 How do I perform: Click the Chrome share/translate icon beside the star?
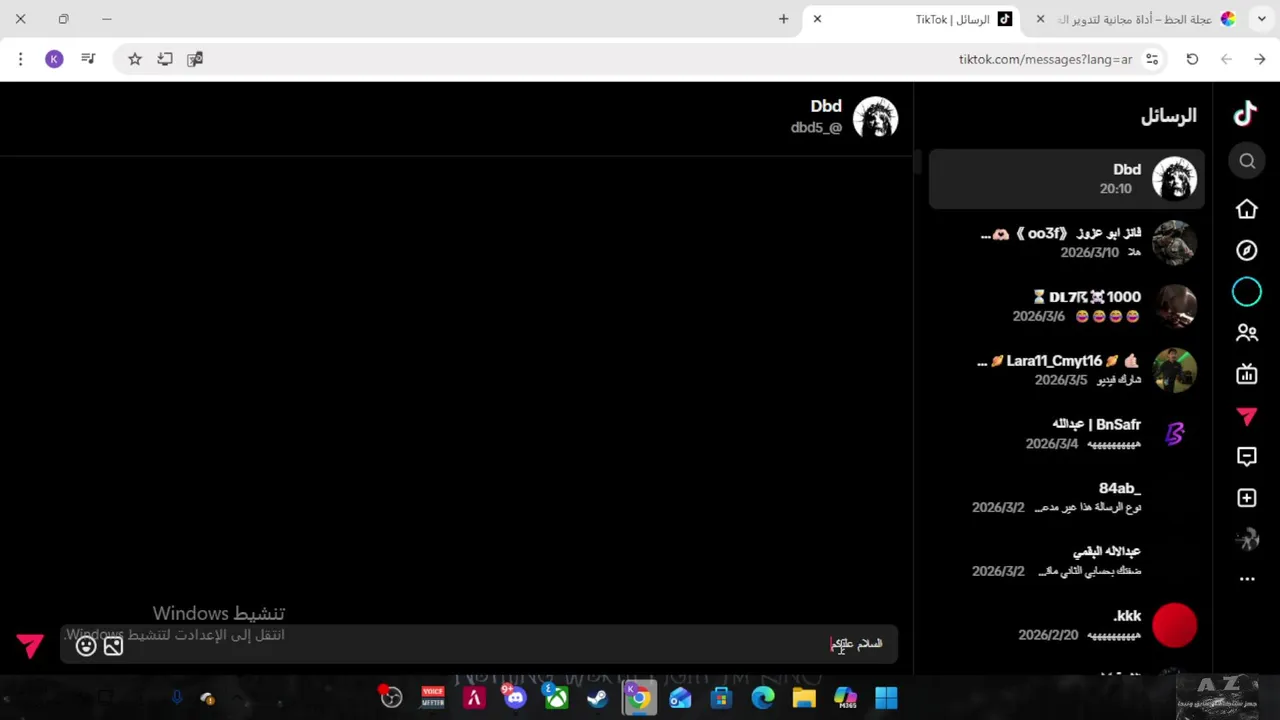coord(165,59)
